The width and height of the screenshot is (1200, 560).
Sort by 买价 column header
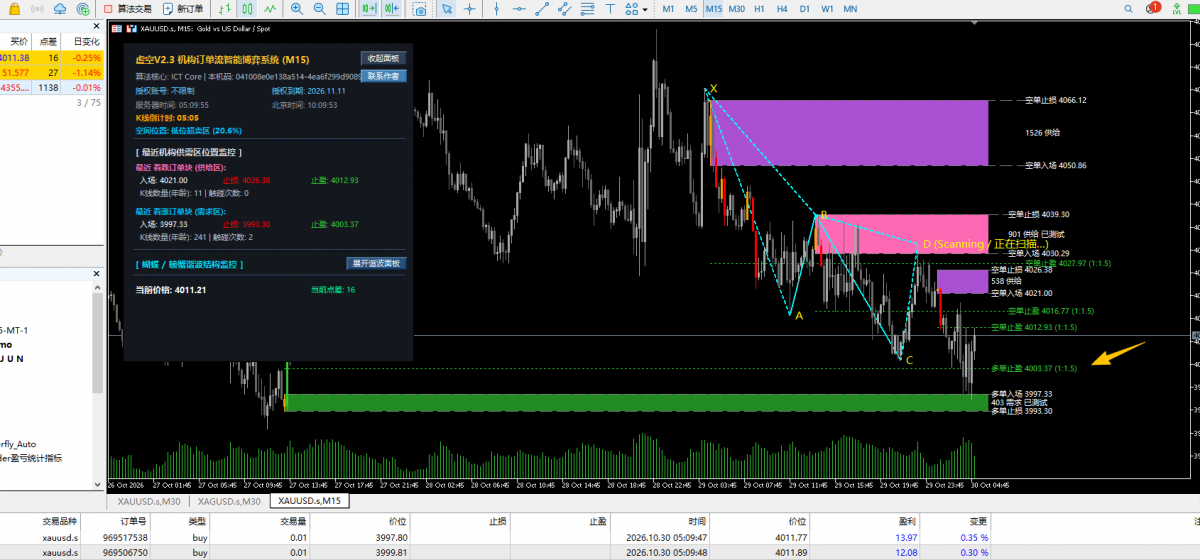pyautogui.click(x=18, y=41)
